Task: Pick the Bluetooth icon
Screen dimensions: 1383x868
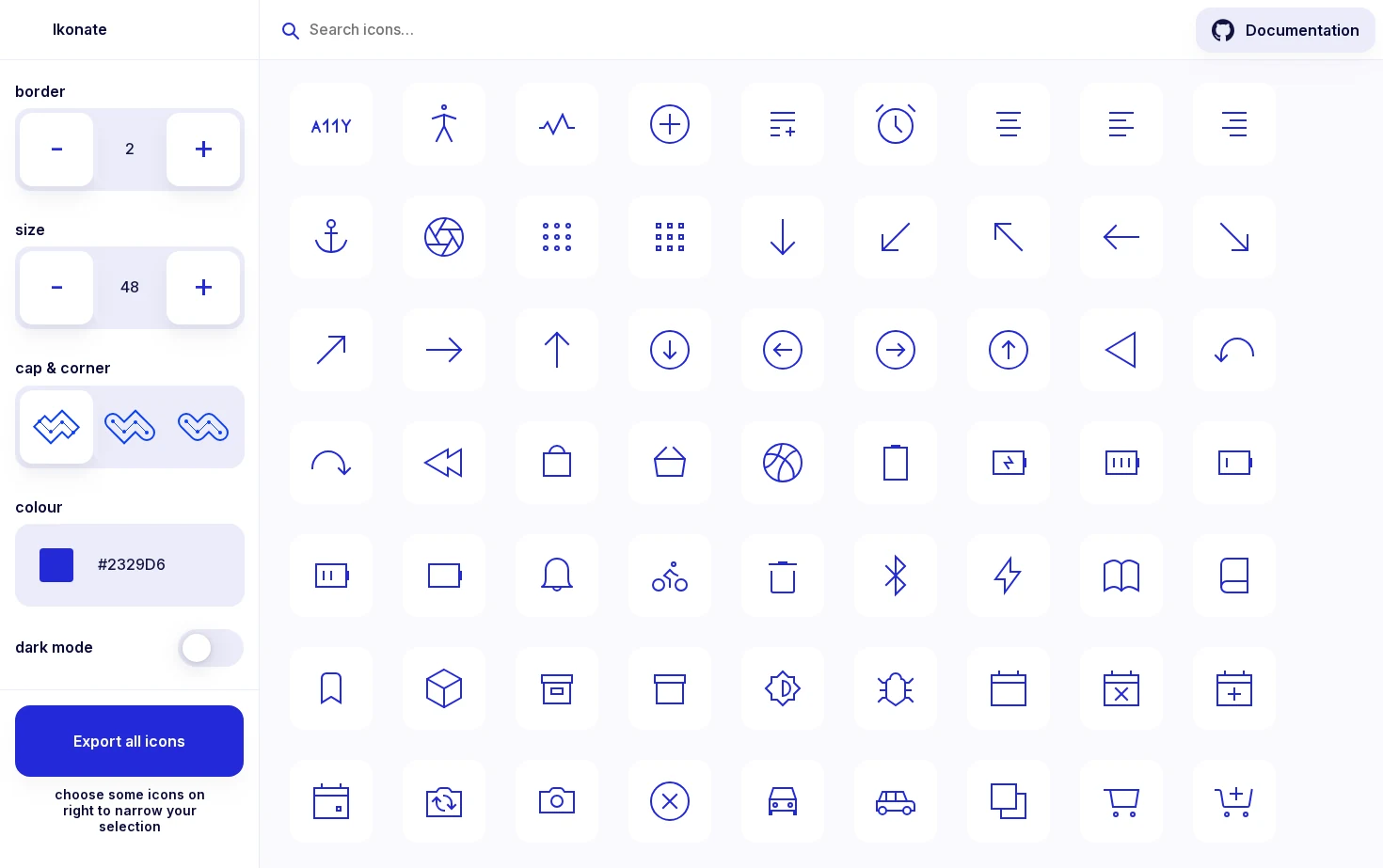Action: click(x=896, y=576)
